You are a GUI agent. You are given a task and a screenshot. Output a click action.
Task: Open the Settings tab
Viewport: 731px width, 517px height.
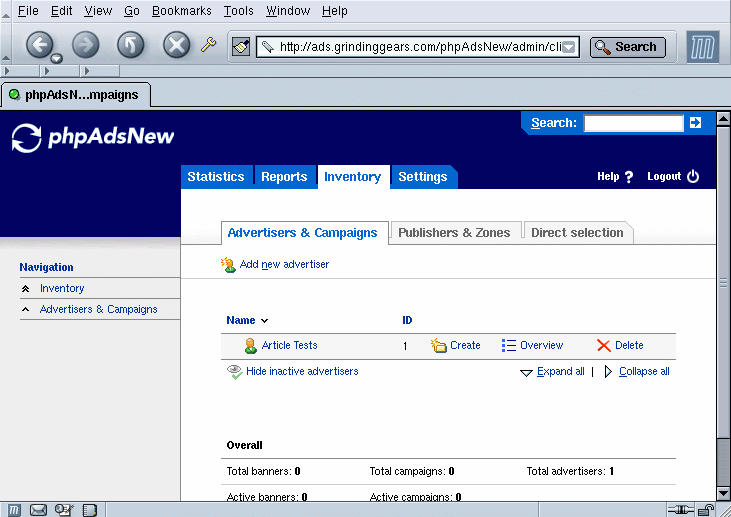(423, 177)
